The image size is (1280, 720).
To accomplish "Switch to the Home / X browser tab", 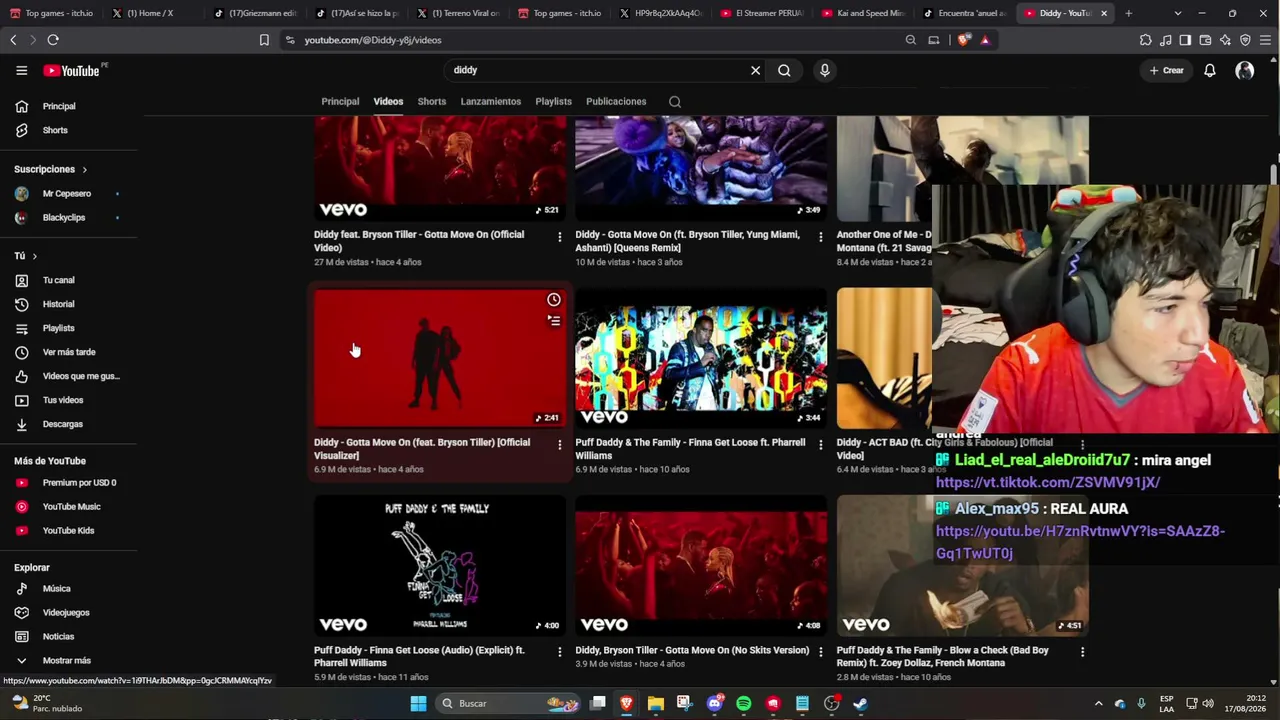I will pos(152,13).
